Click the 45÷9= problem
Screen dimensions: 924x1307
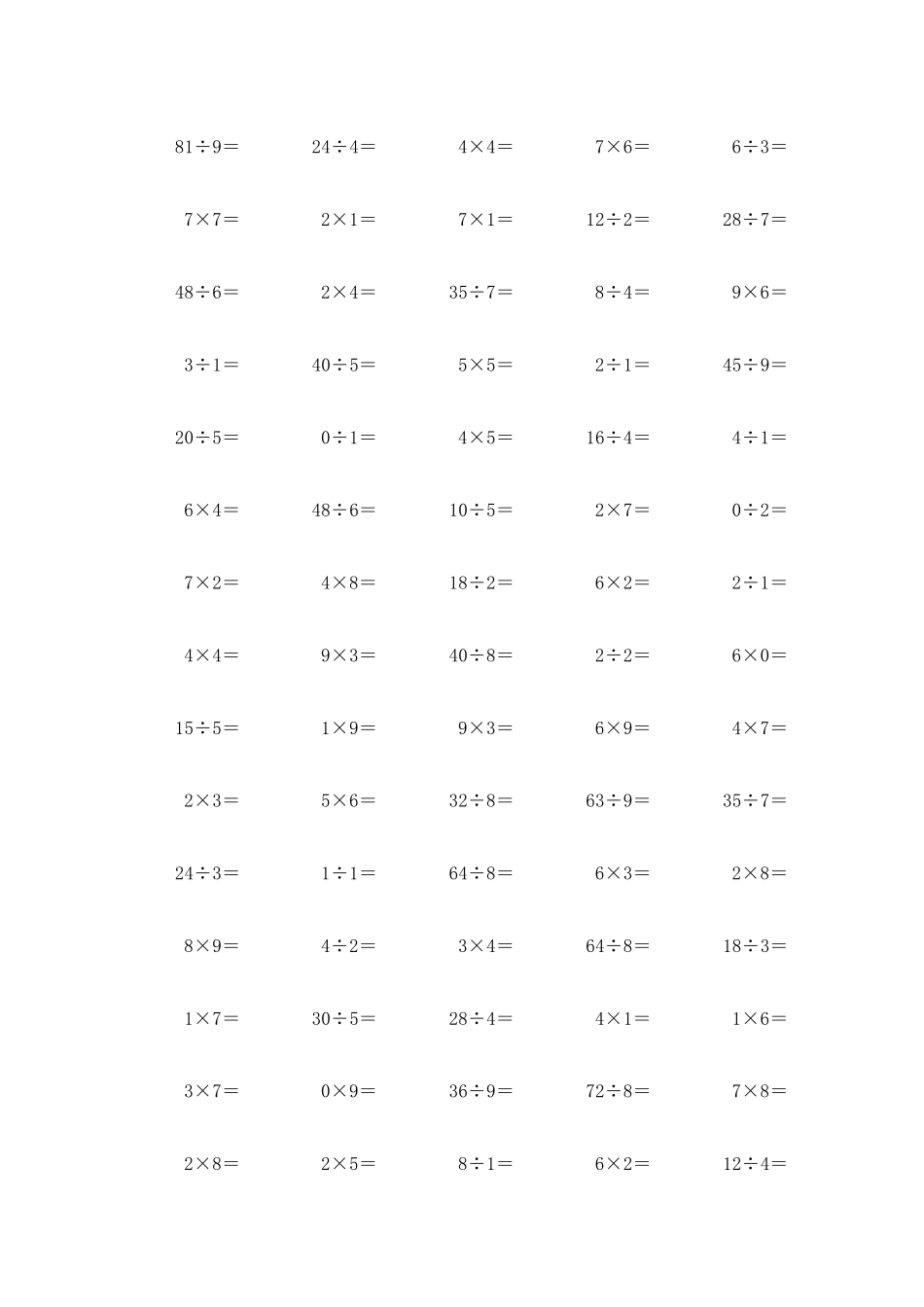pos(755,366)
